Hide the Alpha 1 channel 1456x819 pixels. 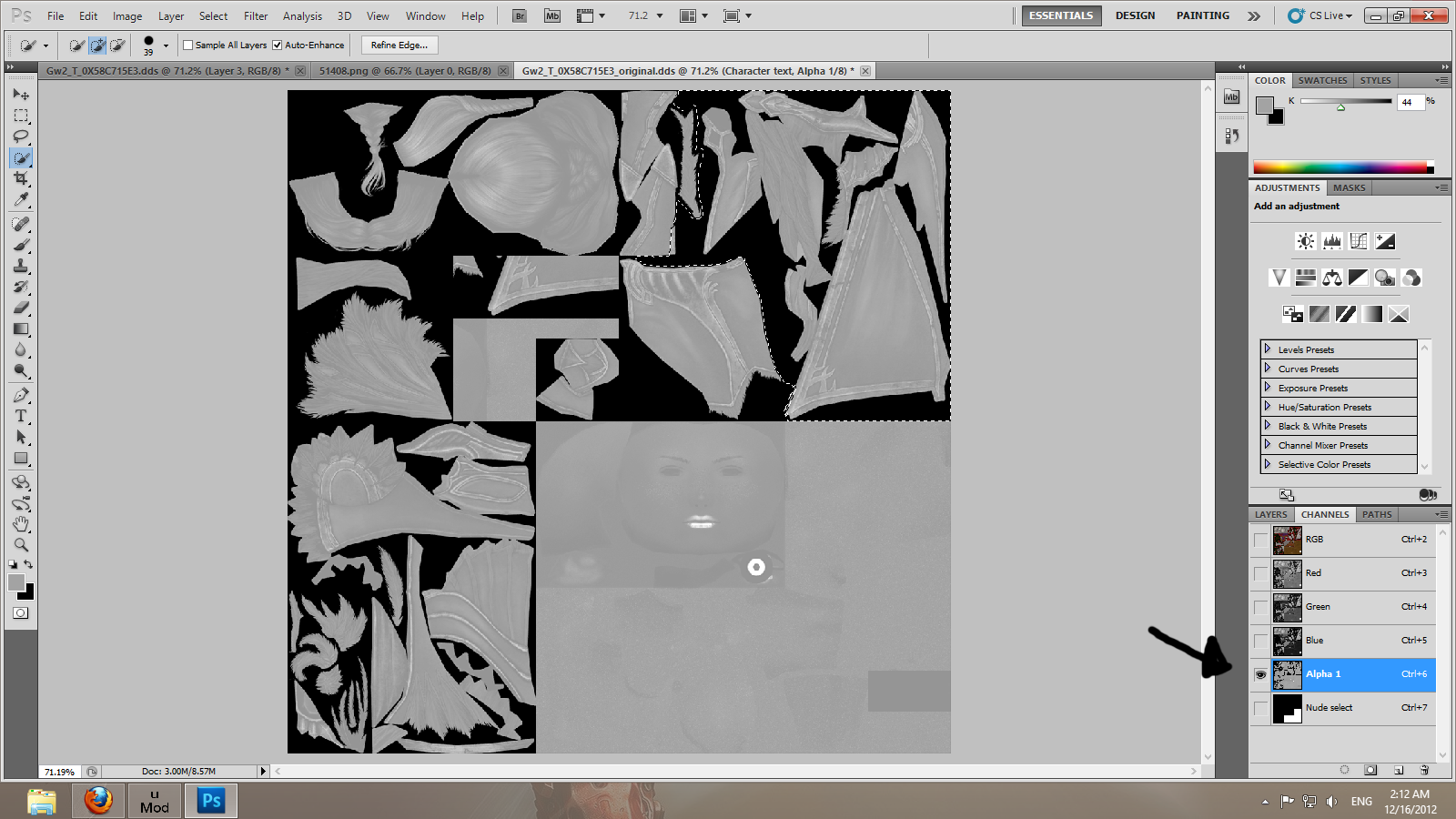coord(1260,674)
